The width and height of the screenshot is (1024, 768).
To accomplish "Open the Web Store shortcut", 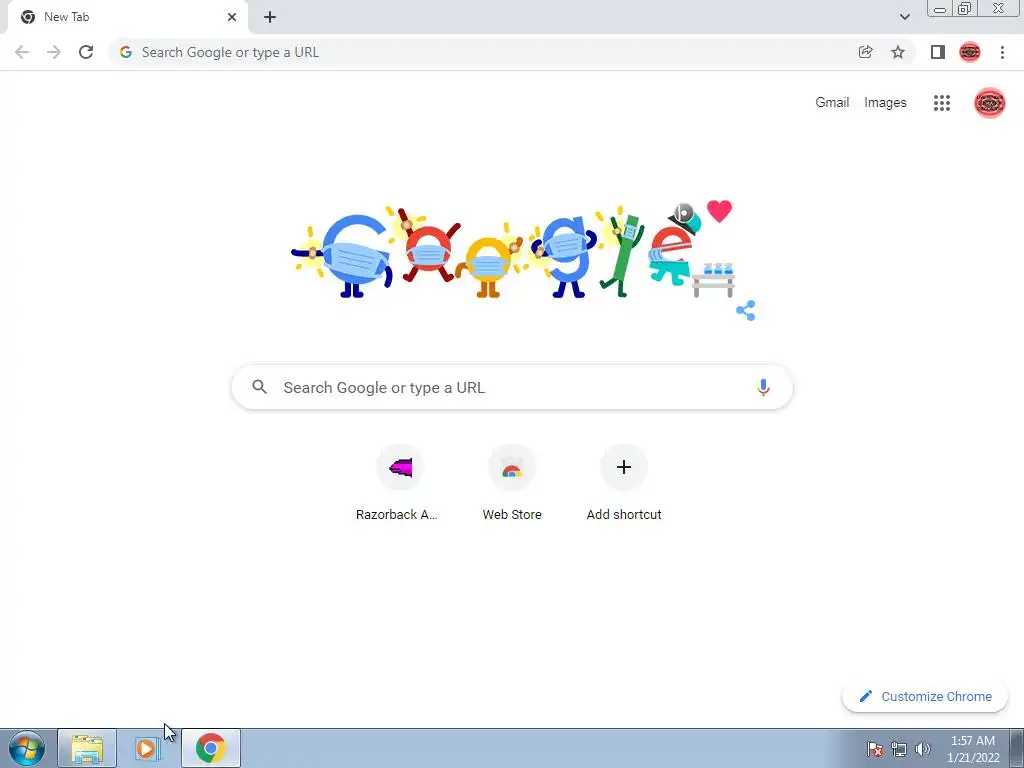I will click(x=512, y=483).
